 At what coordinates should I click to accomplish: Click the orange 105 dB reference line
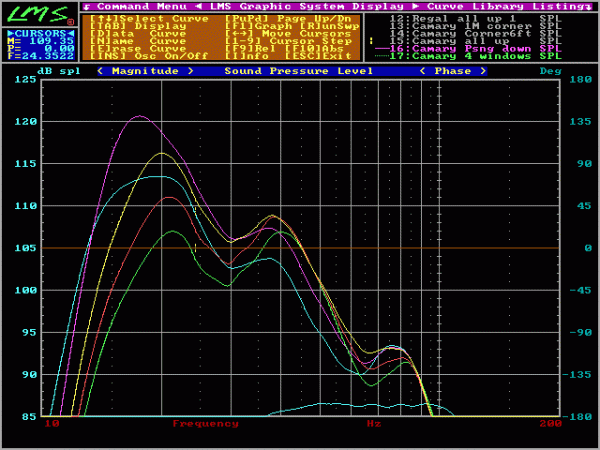(x=300, y=248)
